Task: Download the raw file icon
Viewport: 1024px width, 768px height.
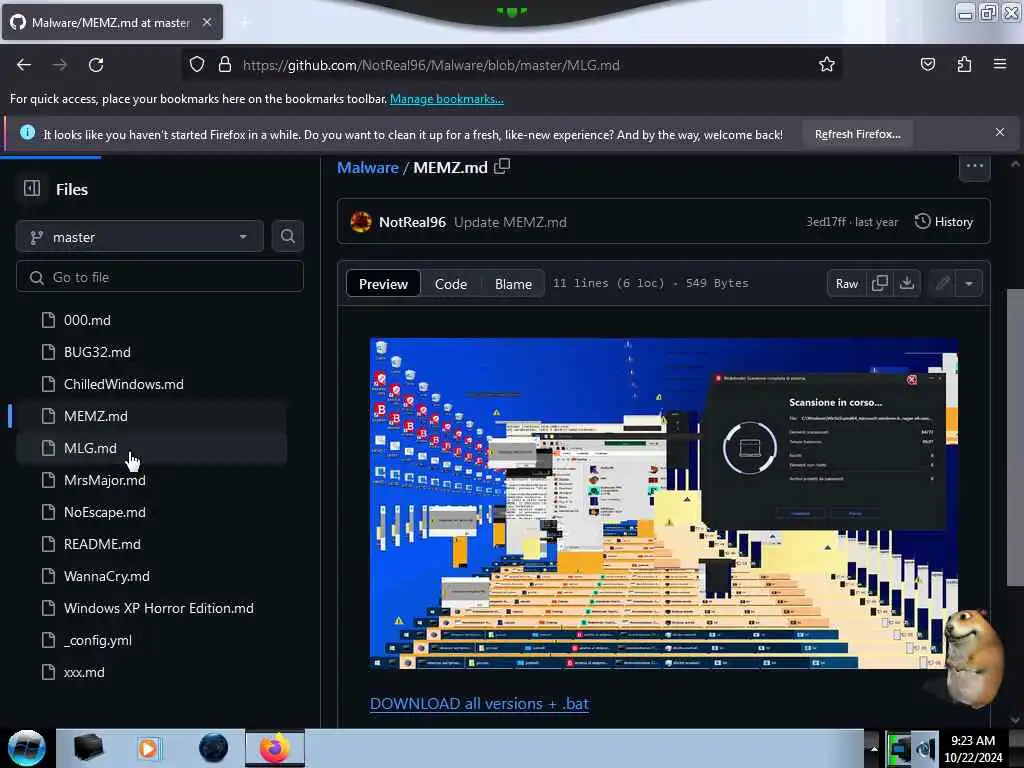Action: click(907, 283)
